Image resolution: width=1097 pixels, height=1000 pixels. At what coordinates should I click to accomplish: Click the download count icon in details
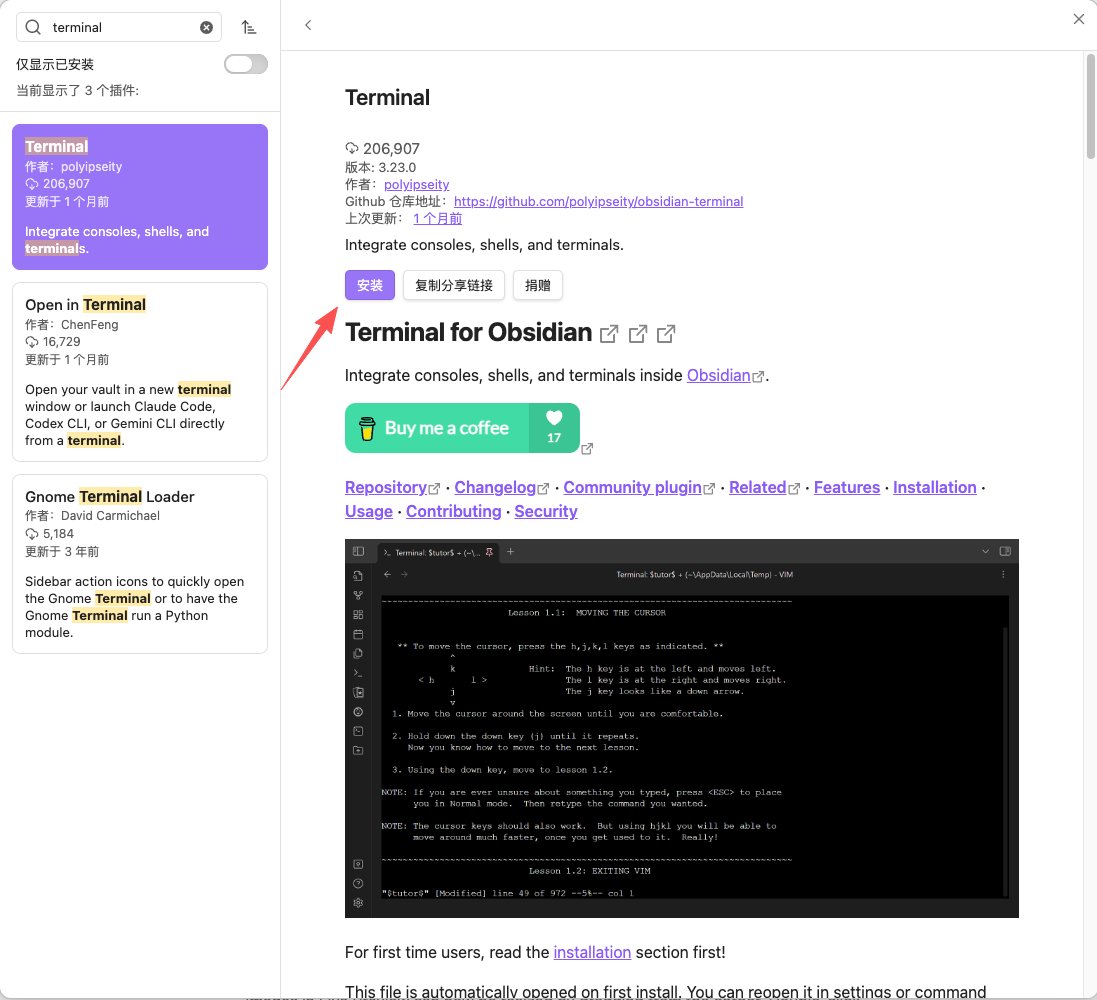tap(351, 148)
